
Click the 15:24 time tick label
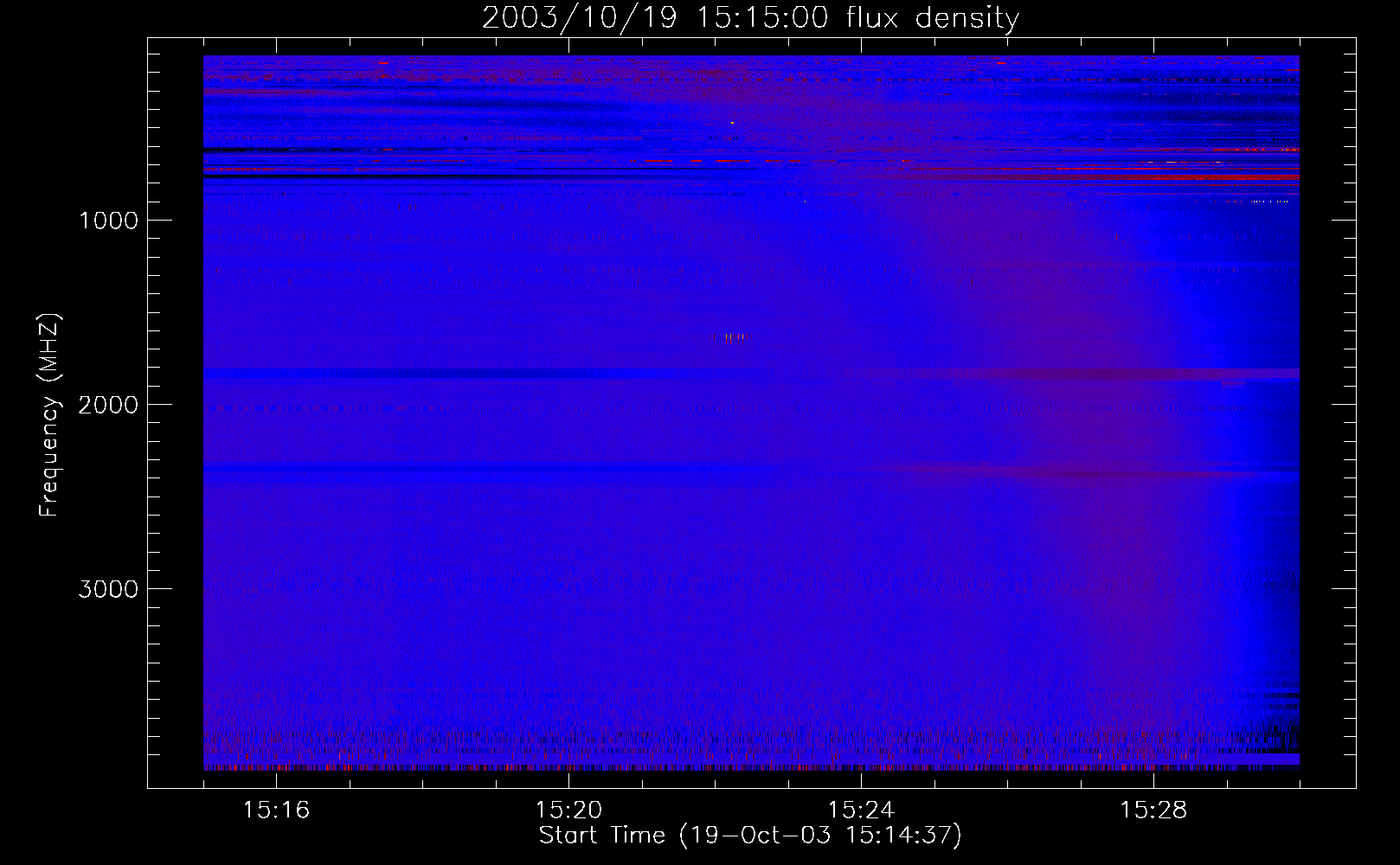(861, 810)
